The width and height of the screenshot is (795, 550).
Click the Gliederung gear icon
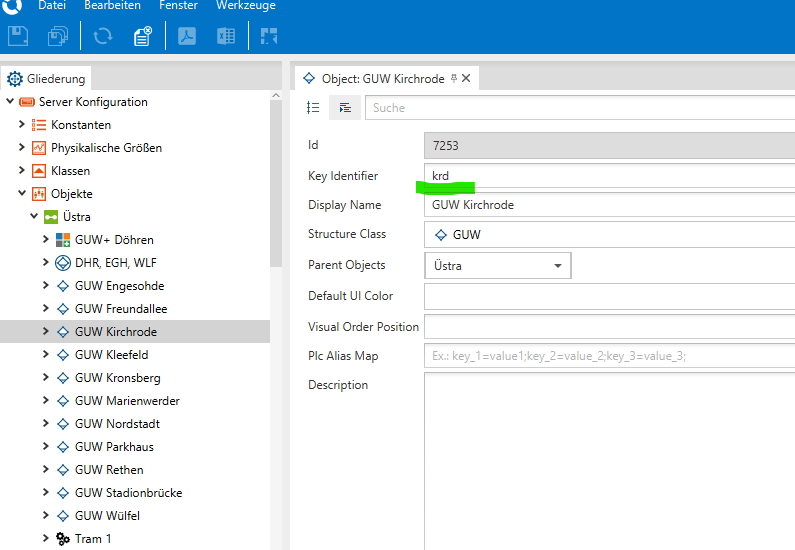click(15, 79)
